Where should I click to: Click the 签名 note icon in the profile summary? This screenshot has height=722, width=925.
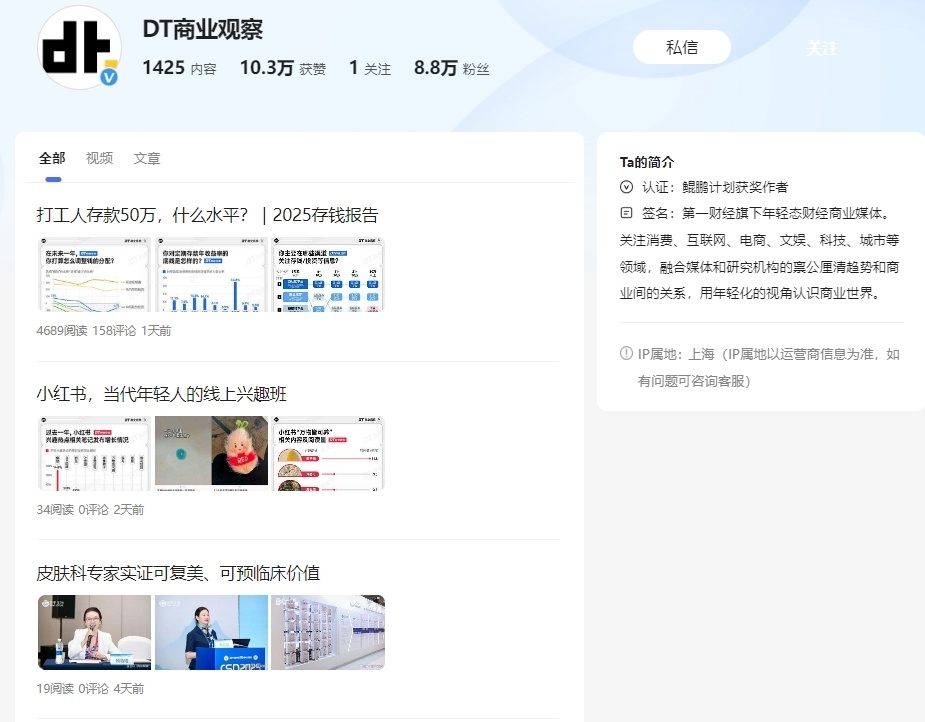[x=625, y=213]
